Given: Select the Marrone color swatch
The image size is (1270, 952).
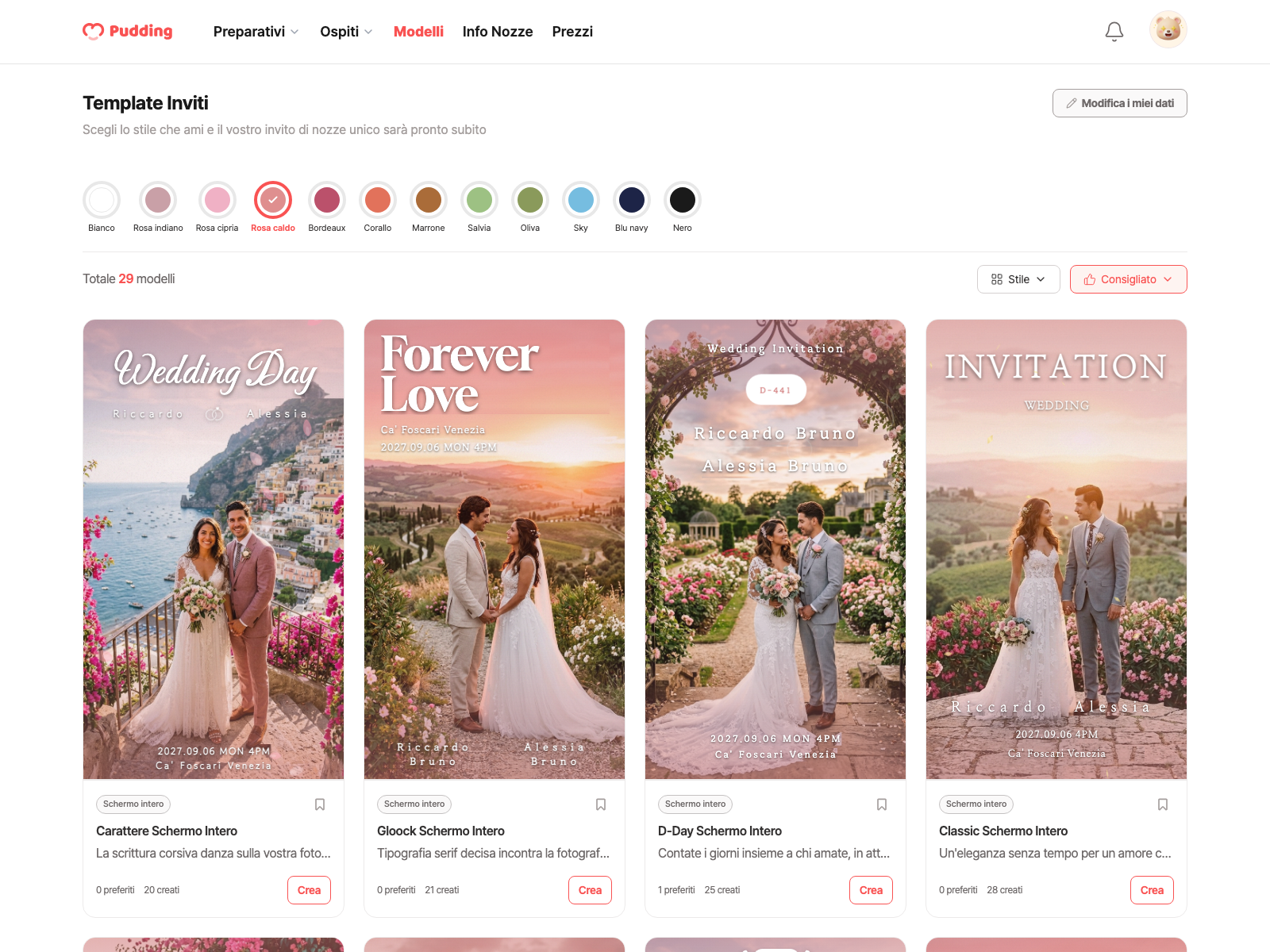Looking at the screenshot, I should tap(429, 200).
